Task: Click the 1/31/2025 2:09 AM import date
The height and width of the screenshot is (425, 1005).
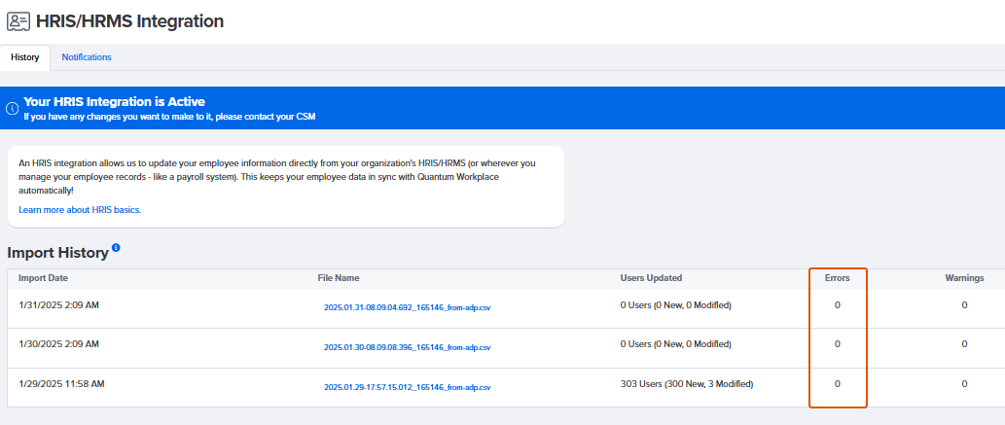Action: 59,305
